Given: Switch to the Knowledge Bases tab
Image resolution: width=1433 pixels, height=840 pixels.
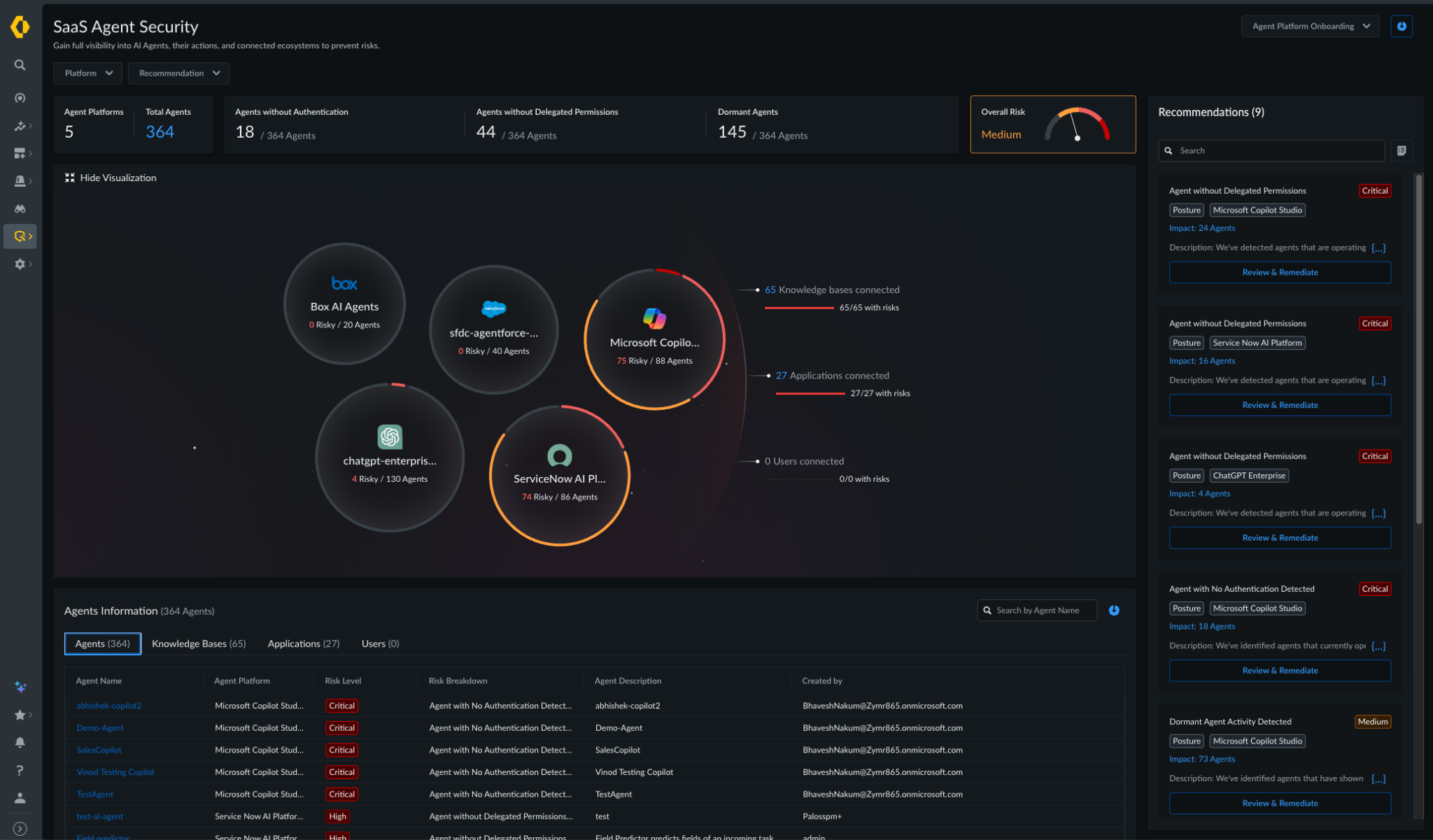Looking at the screenshot, I should coord(199,643).
